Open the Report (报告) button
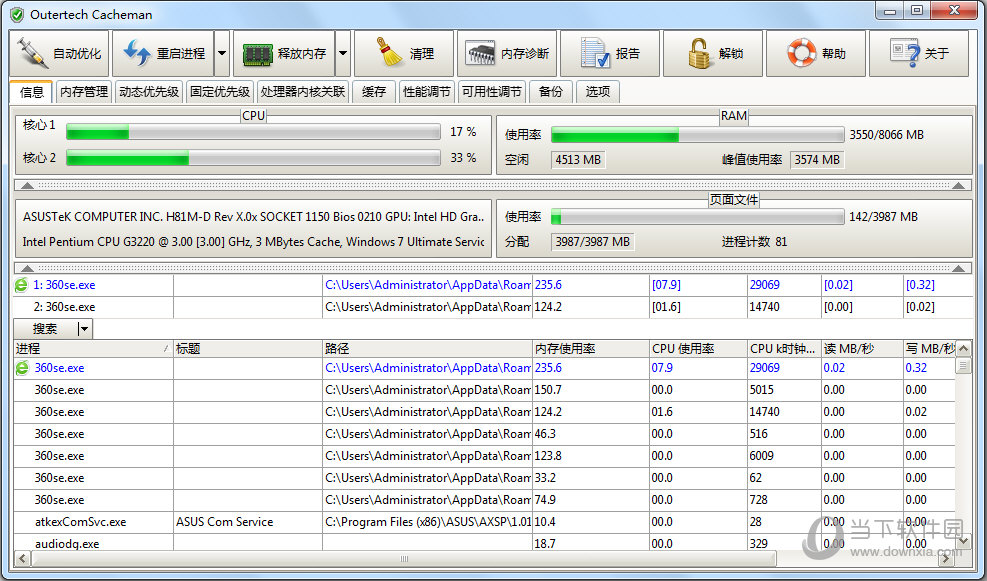Image resolution: width=987 pixels, height=581 pixels. tap(610, 54)
